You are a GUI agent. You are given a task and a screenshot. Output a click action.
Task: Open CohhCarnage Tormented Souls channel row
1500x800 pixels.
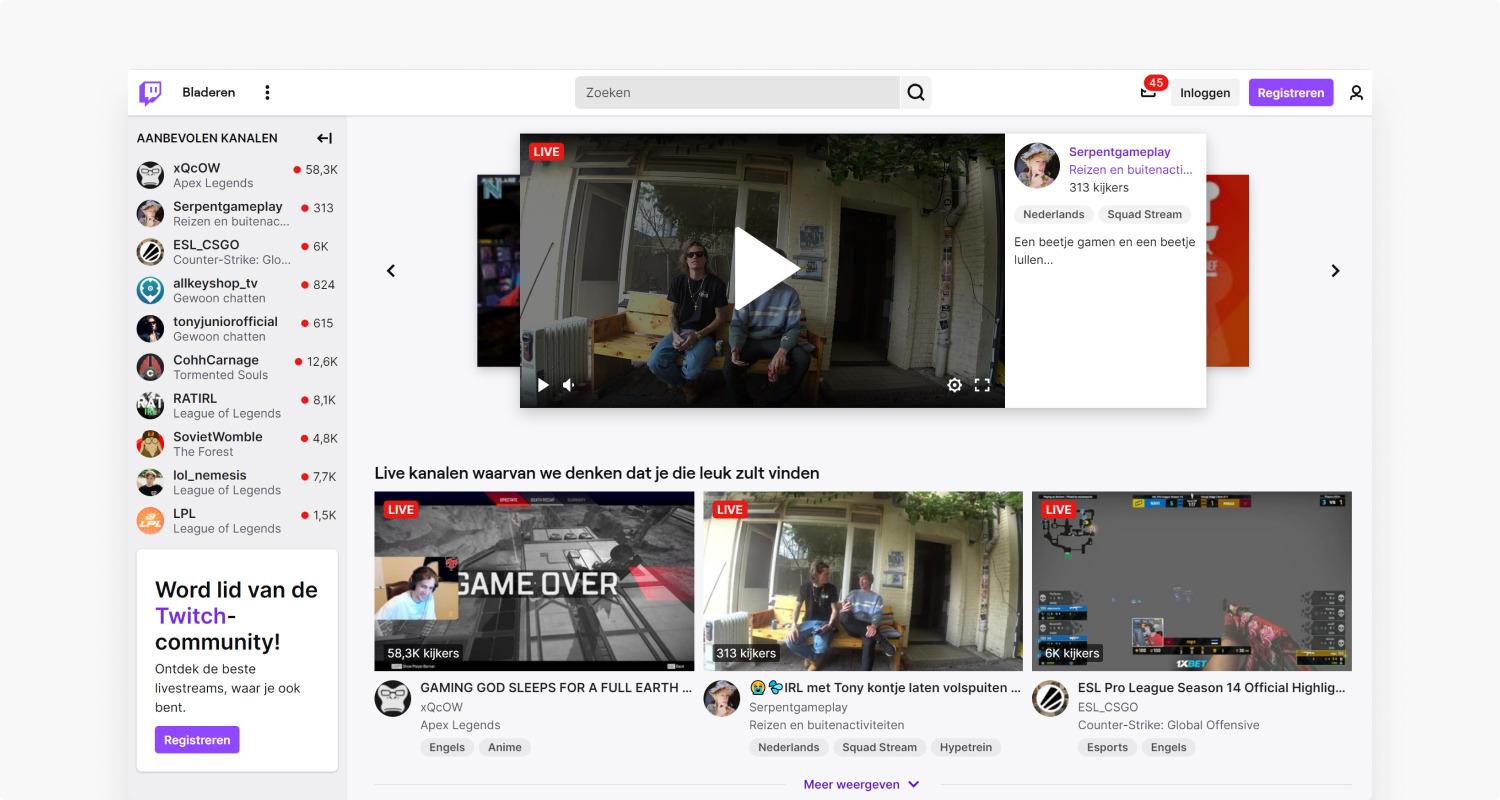coord(237,367)
